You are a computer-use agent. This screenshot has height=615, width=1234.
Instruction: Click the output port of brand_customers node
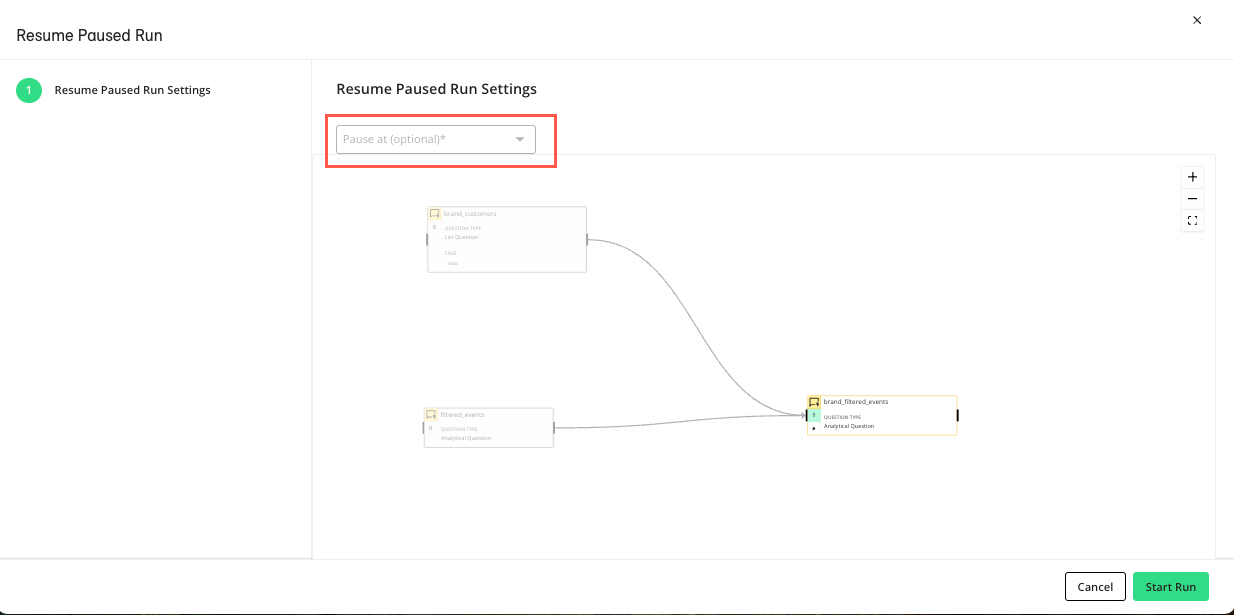587,239
